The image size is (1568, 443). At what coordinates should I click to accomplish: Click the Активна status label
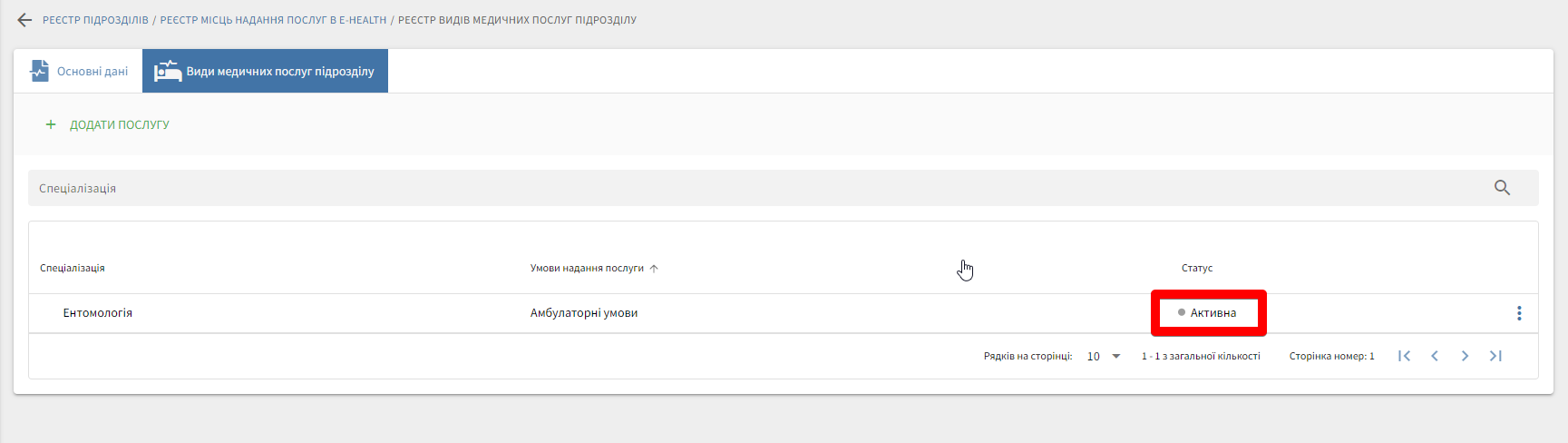[1213, 313]
